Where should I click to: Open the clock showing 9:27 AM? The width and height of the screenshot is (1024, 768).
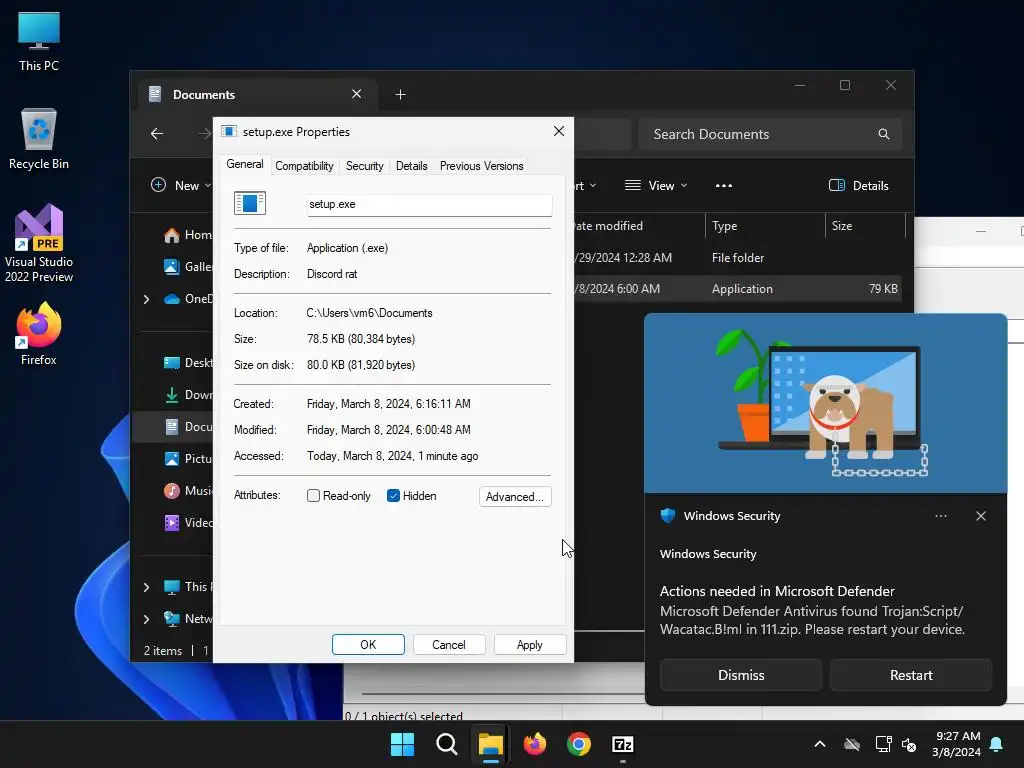pos(957,744)
